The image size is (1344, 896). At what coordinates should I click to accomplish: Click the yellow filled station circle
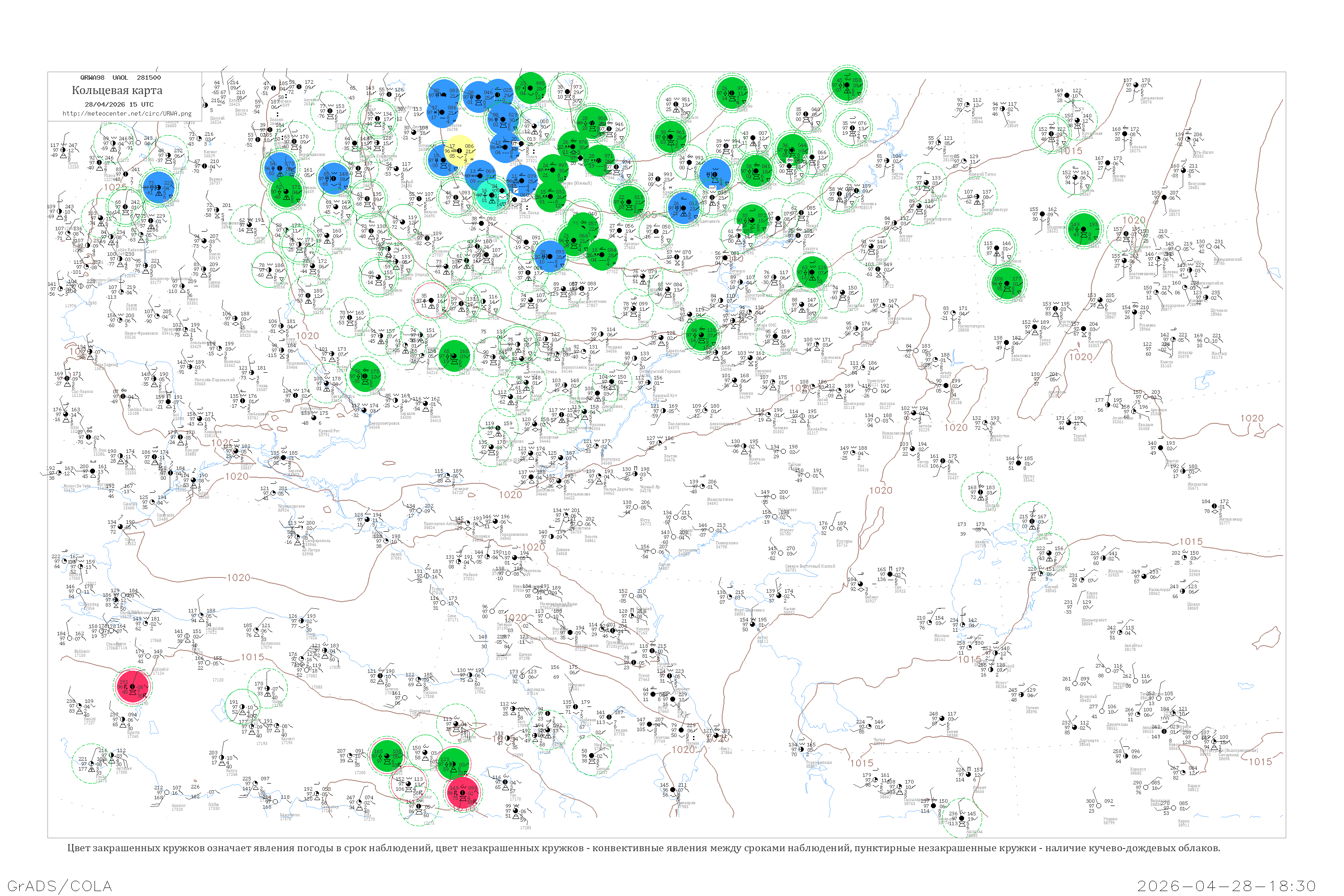460,151
